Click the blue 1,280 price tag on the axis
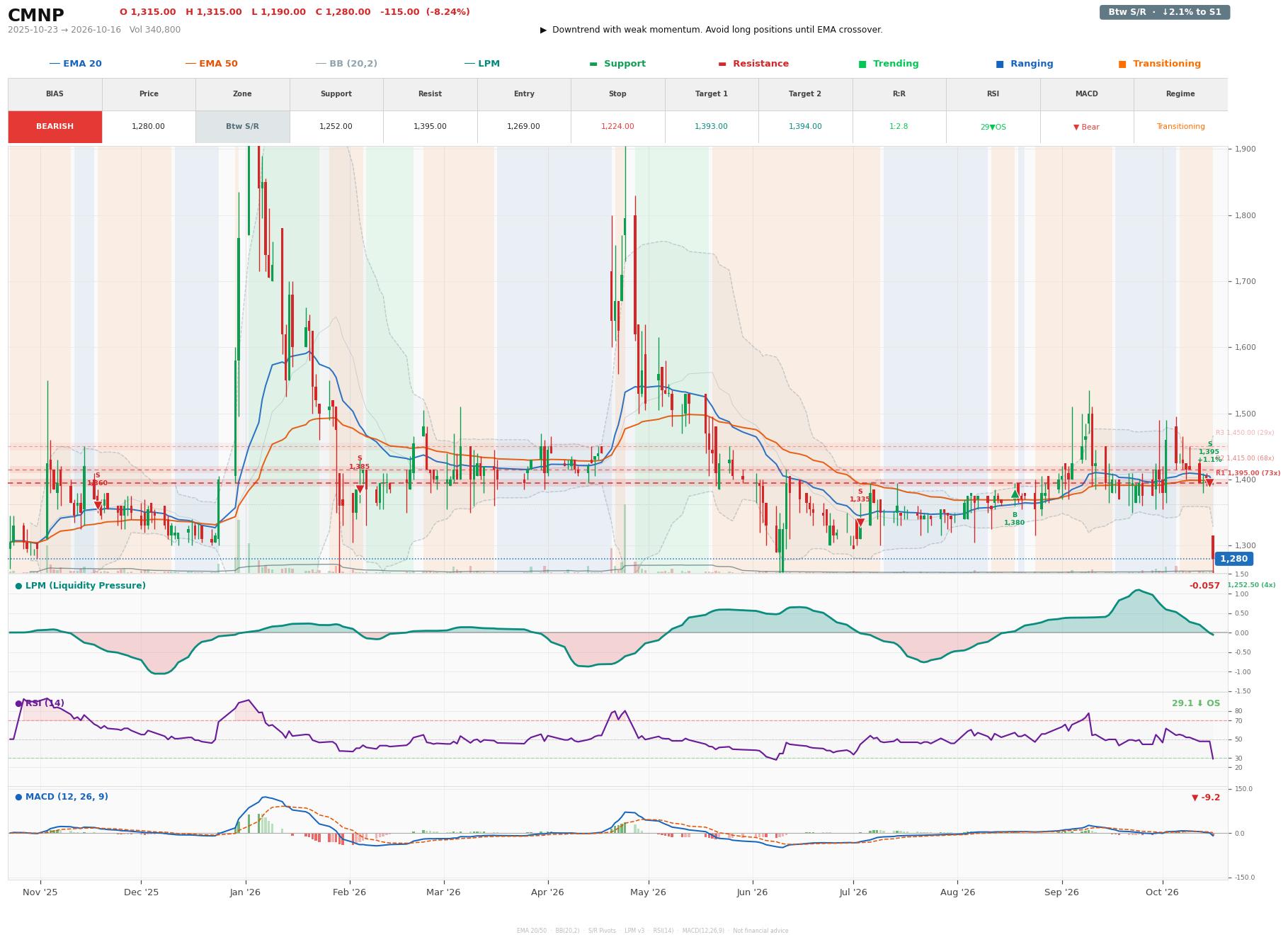Screen dimensions: 1288x942 pos(1233,559)
